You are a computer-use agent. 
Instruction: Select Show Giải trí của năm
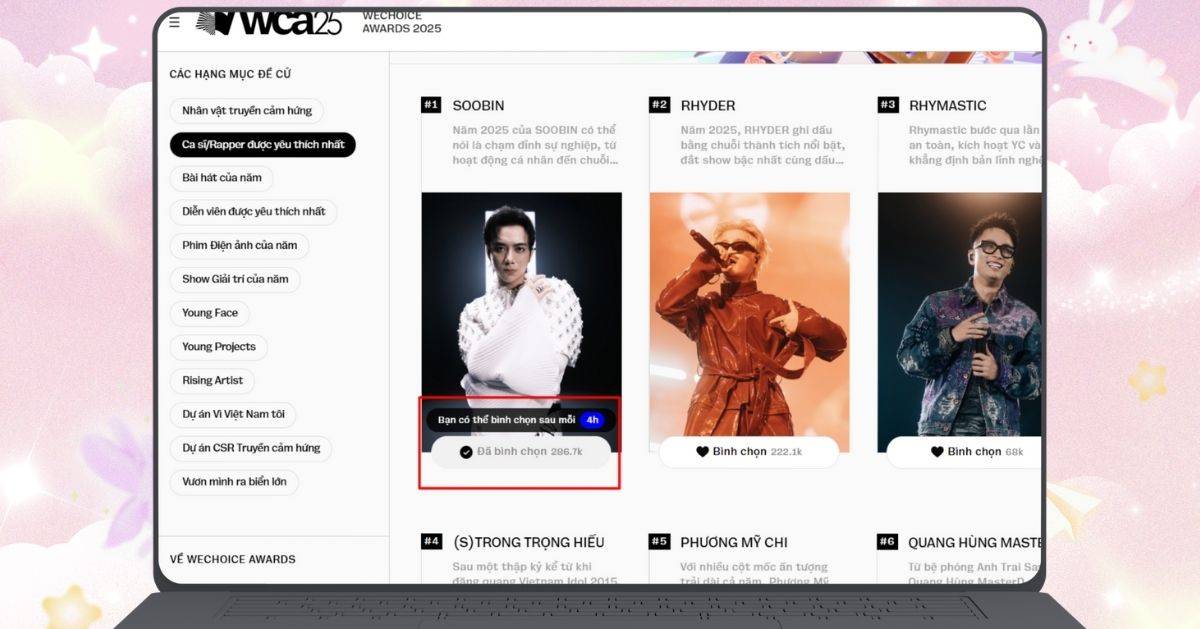point(235,279)
